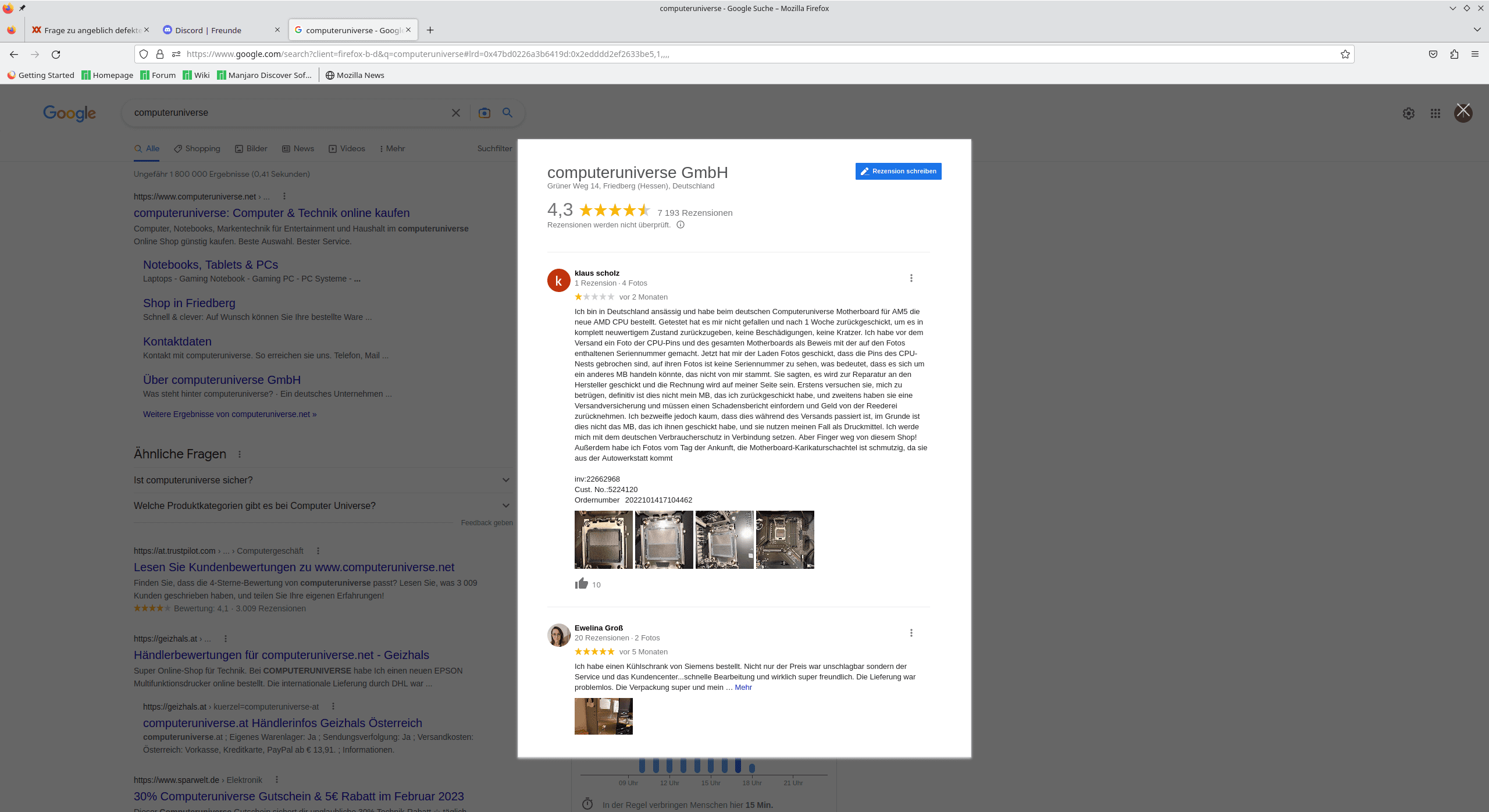Open result options dots for trustpilot result
Viewport: 1489px width, 812px height.
(x=318, y=551)
